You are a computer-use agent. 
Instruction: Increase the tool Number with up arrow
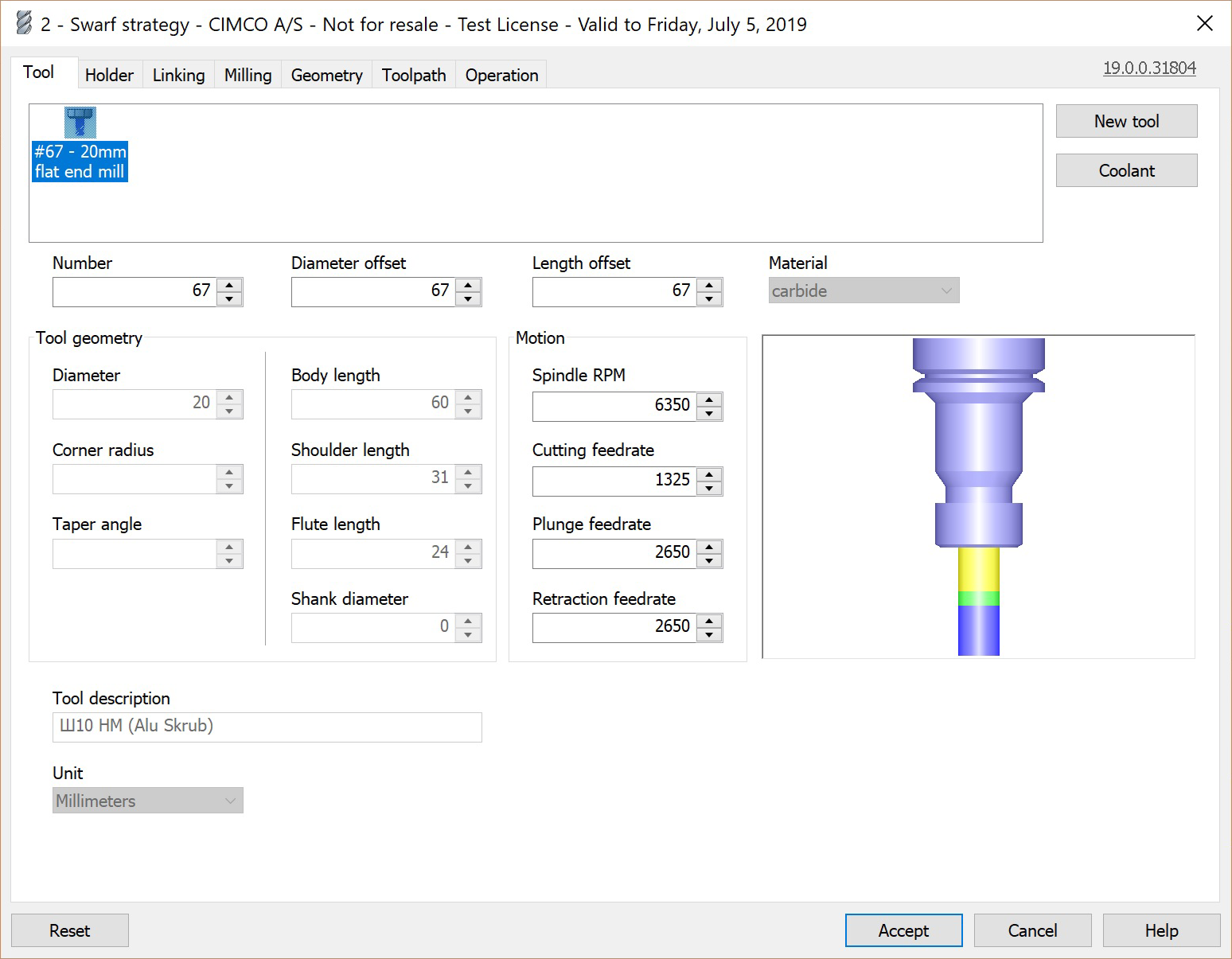tap(229, 285)
